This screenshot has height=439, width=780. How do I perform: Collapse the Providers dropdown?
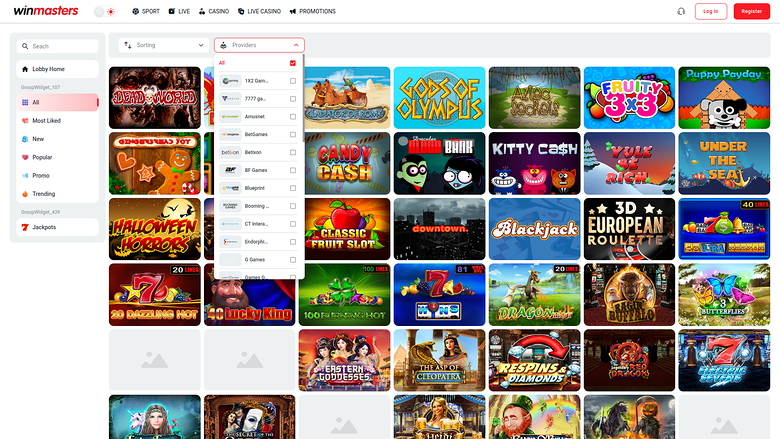[x=259, y=45]
